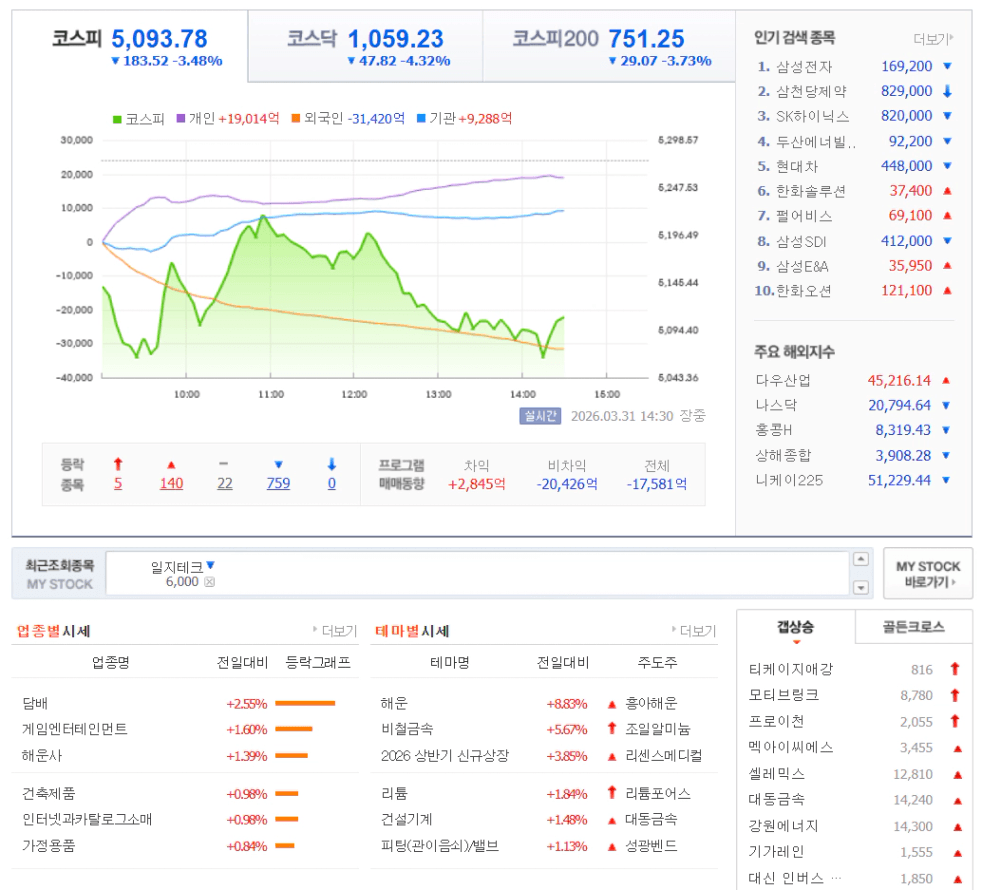Open 해운사 sector row
Image resolution: width=982 pixels, height=890 pixels.
coord(42,755)
